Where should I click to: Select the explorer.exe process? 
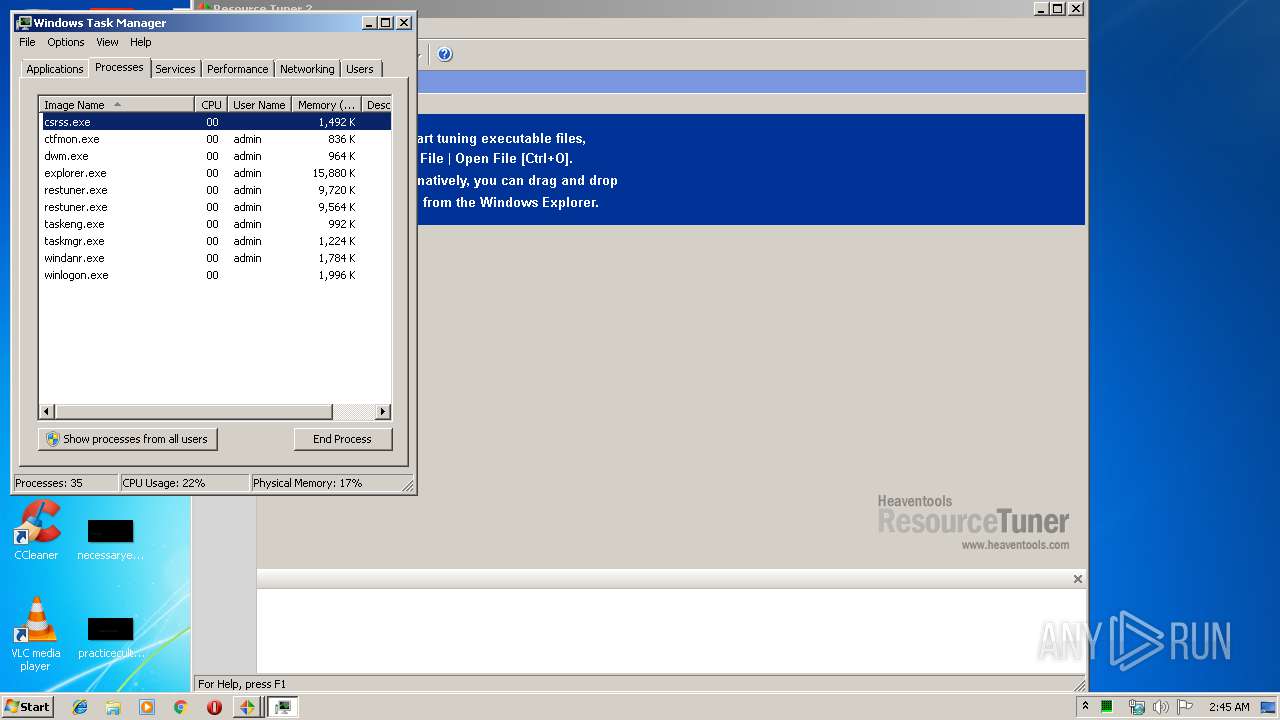(x=215, y=173)
